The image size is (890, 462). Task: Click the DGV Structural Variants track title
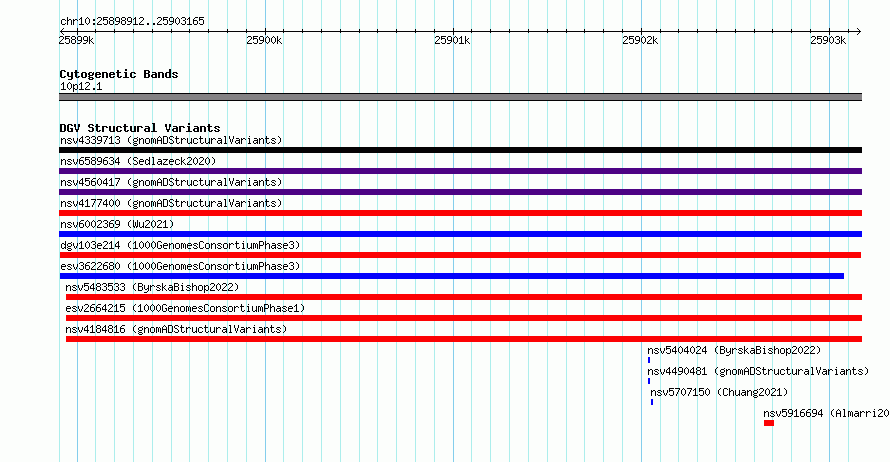(x=140, y=128)
